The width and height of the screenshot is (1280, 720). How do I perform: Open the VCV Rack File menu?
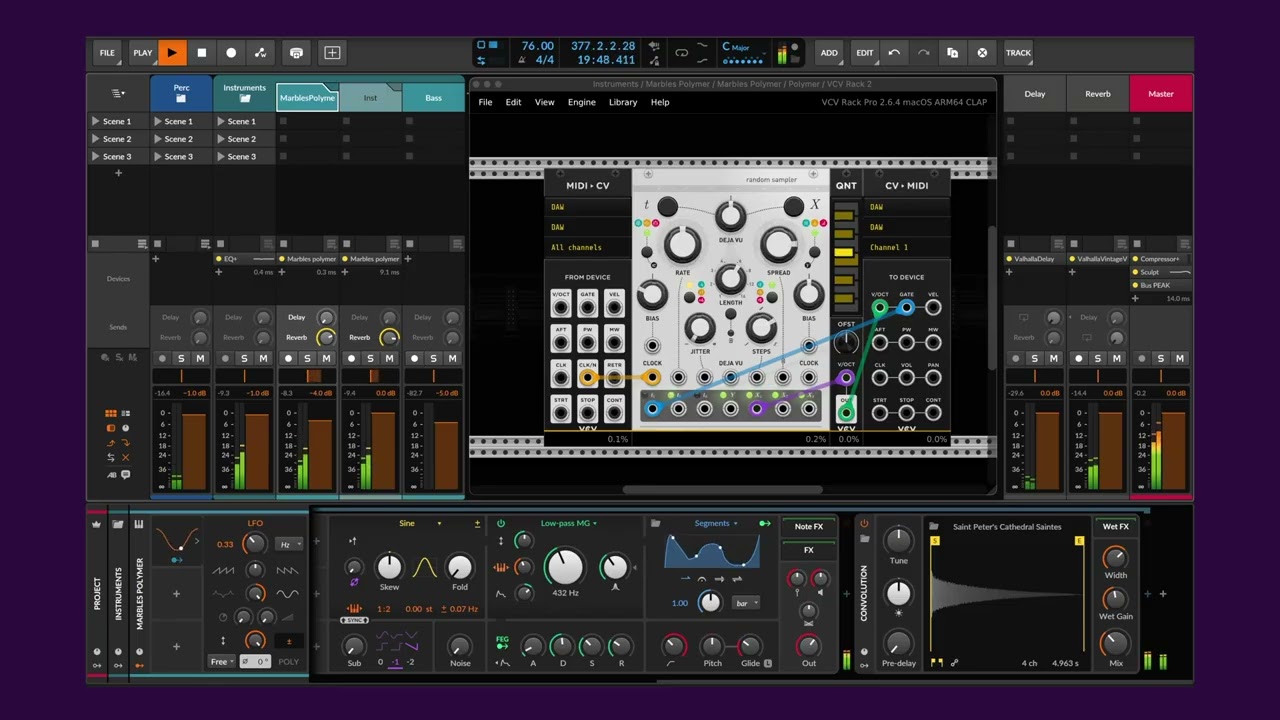485,102
